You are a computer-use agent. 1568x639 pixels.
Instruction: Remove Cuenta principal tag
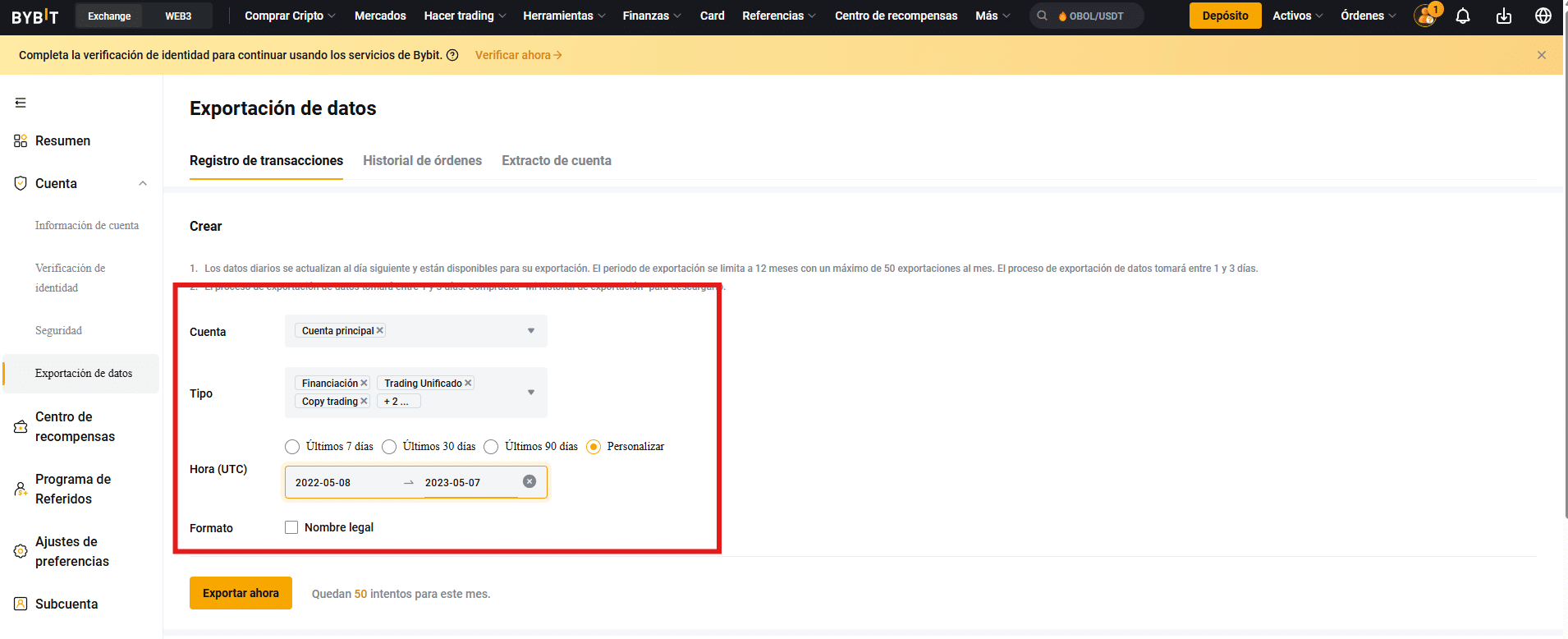(x=379, y=330)
